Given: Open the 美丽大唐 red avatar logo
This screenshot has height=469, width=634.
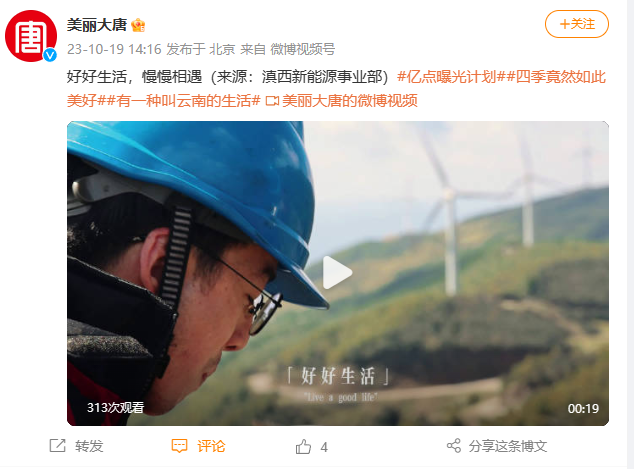Looking at the screenshot, I should pos(31,36).
